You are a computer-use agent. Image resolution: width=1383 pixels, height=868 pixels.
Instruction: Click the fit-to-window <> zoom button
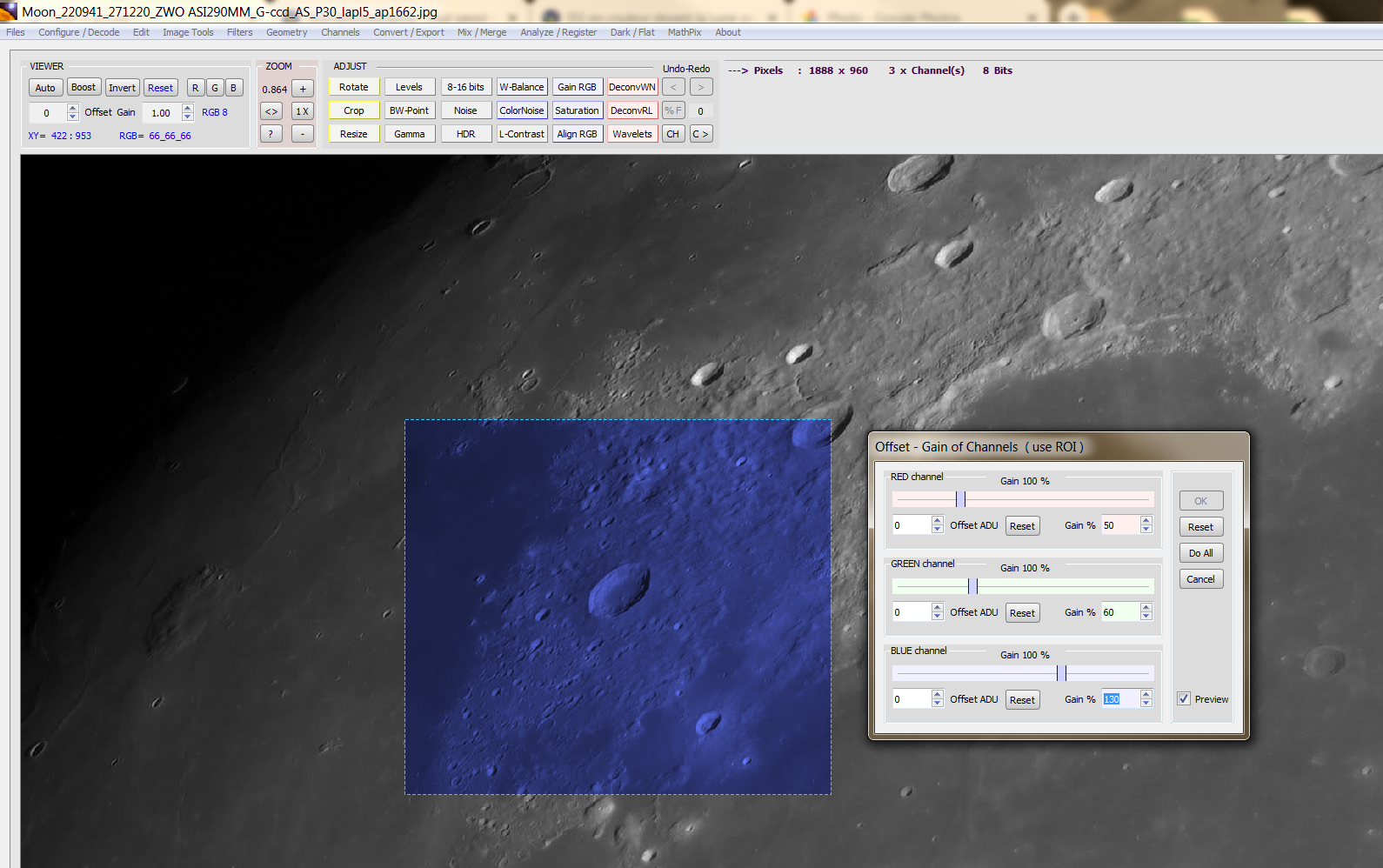(x=271, y=111)
